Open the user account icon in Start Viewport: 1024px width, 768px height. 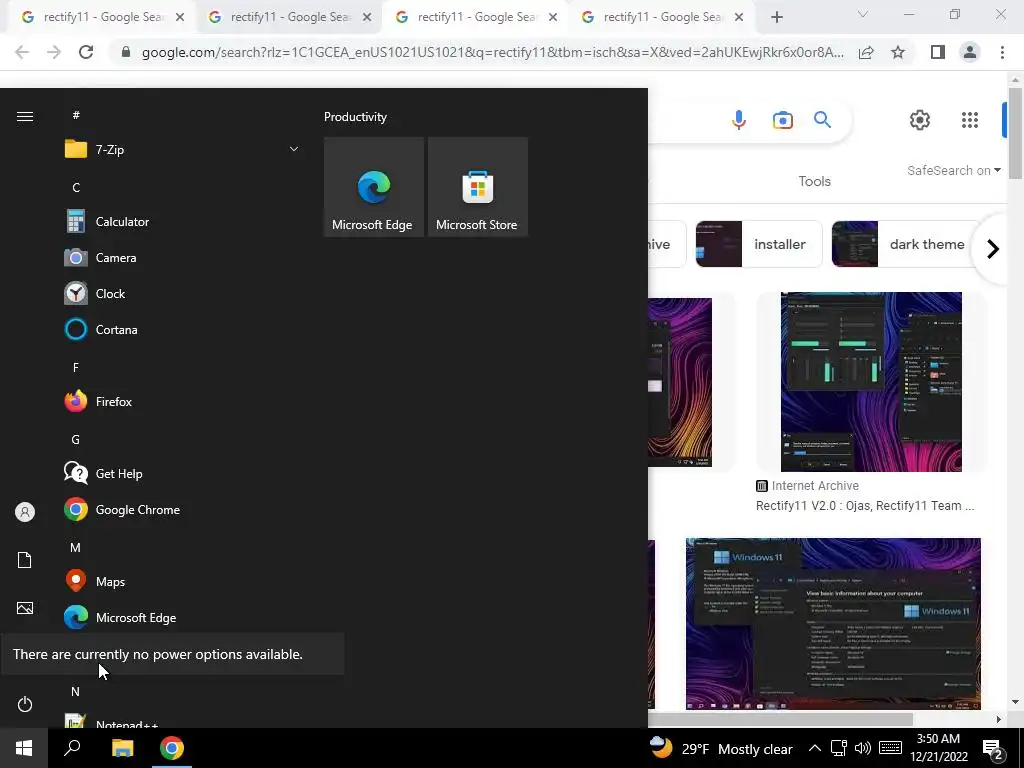(25, 512)
